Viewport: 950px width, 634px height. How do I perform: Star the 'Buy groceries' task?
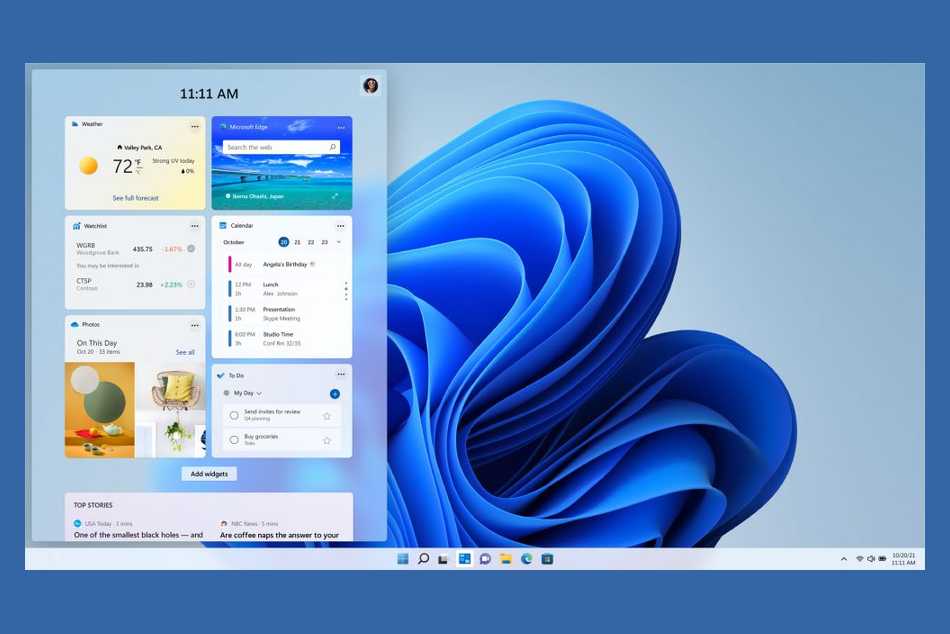(x=326, y=440)
